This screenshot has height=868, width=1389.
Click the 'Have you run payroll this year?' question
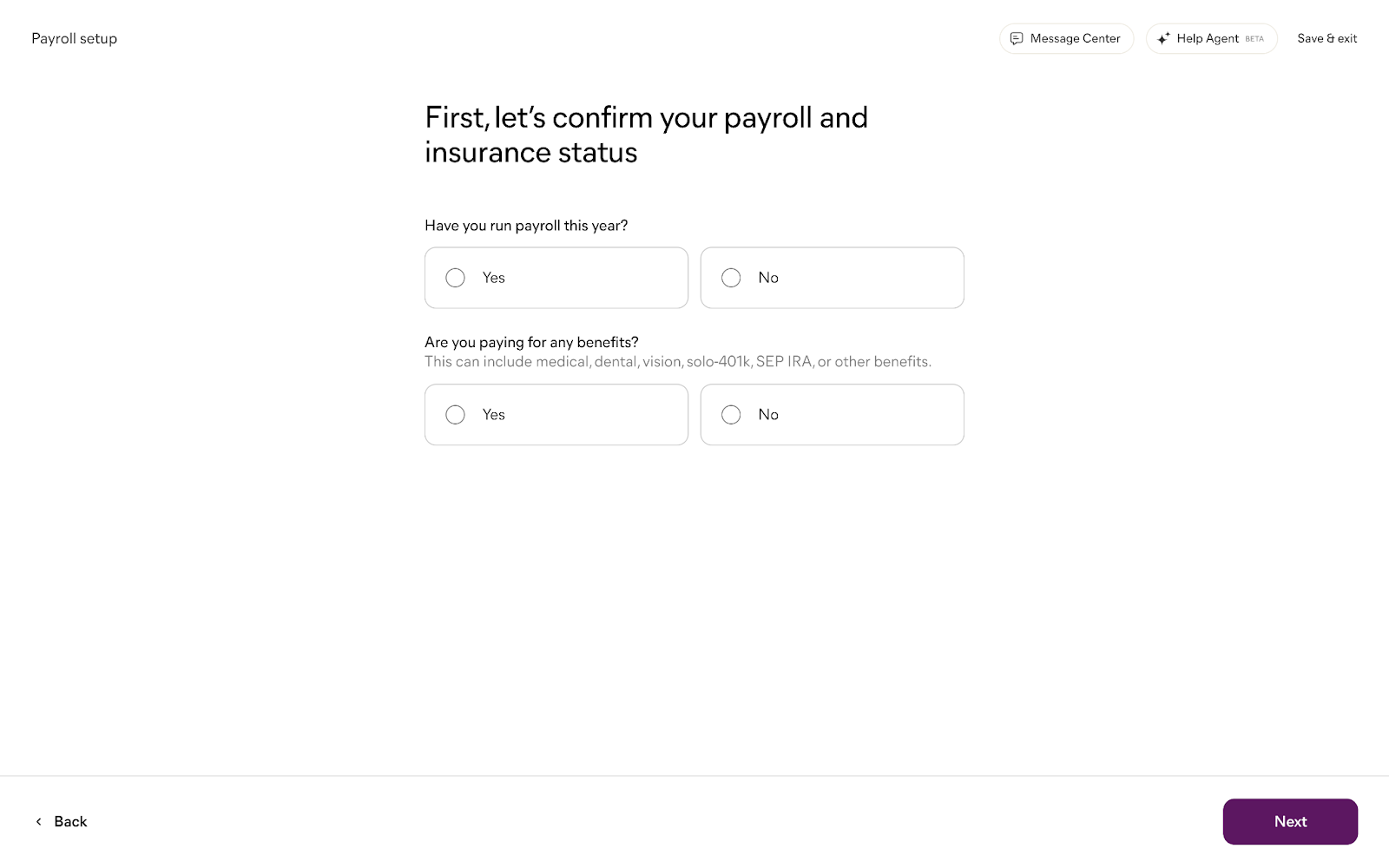pyautogui.click(x=526, y=226)
